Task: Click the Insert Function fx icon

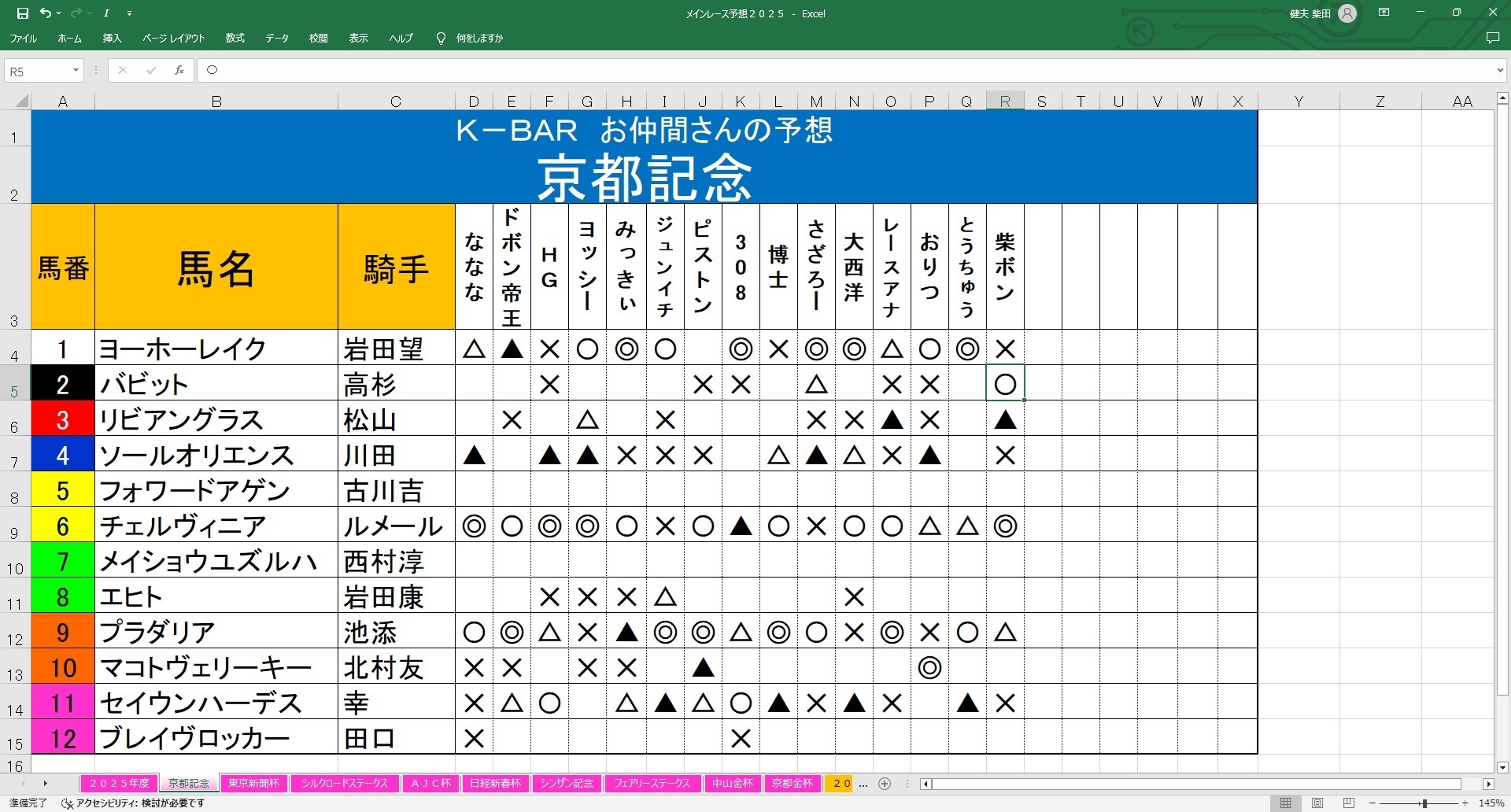Action: point(179,70)
